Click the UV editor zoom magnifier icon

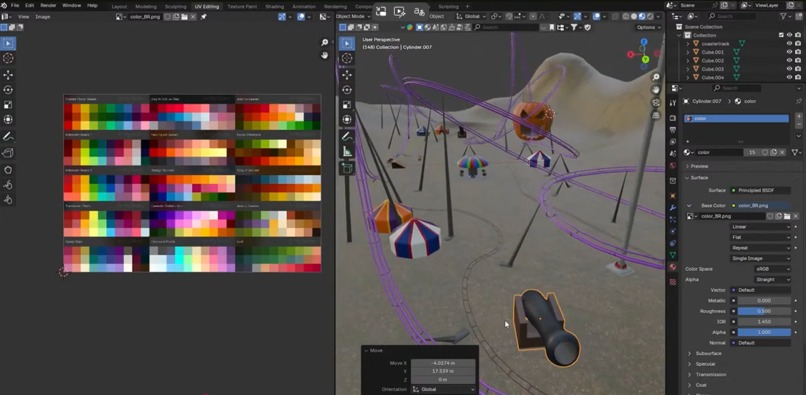click(324, 43)
